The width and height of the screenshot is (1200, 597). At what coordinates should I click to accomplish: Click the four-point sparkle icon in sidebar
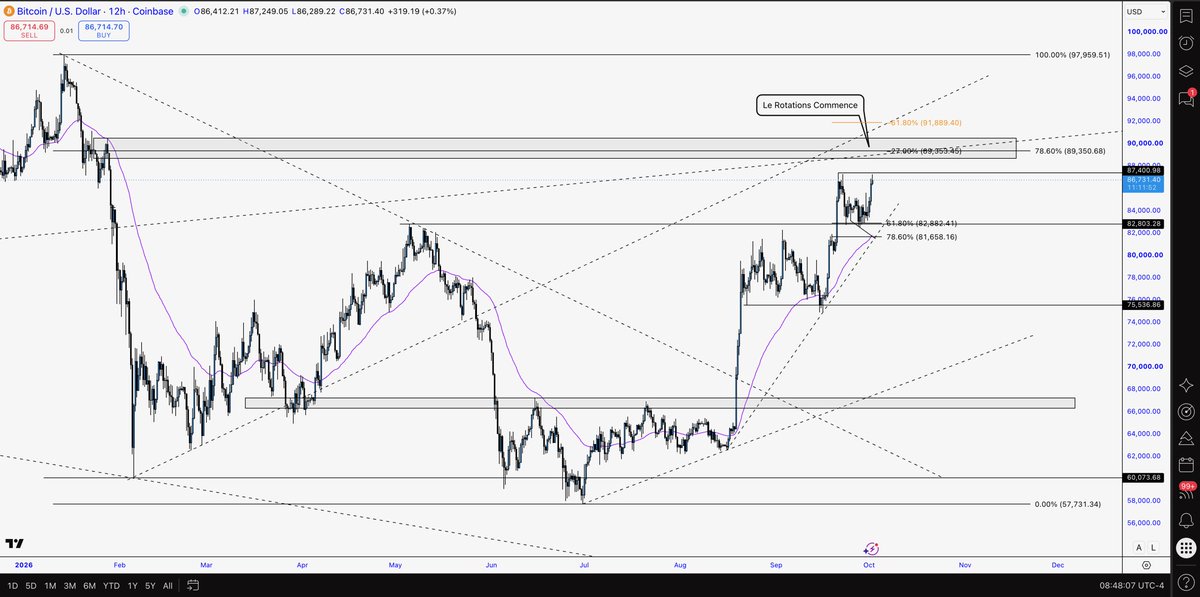pyautogui.click(x=1186, y=385)
